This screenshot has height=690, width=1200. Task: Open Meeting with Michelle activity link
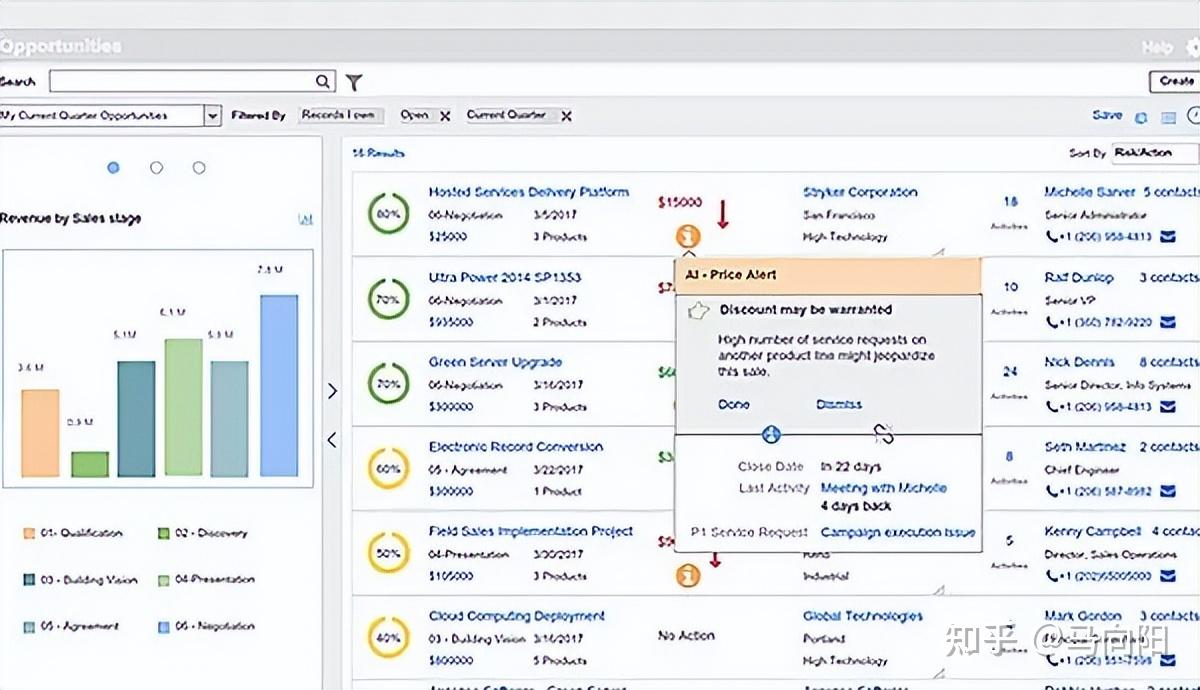(x=883, y=488)
